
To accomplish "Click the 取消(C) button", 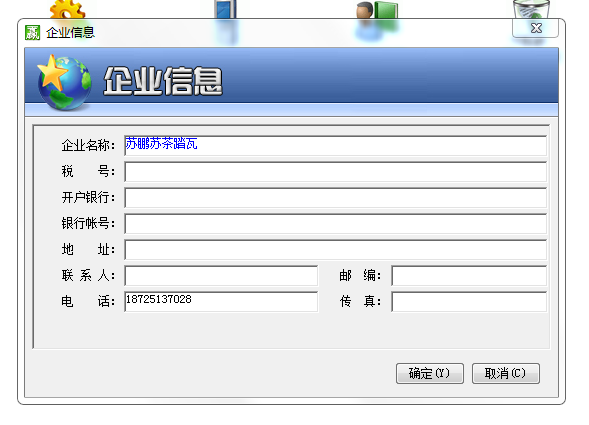I will [x=506, y=373].
